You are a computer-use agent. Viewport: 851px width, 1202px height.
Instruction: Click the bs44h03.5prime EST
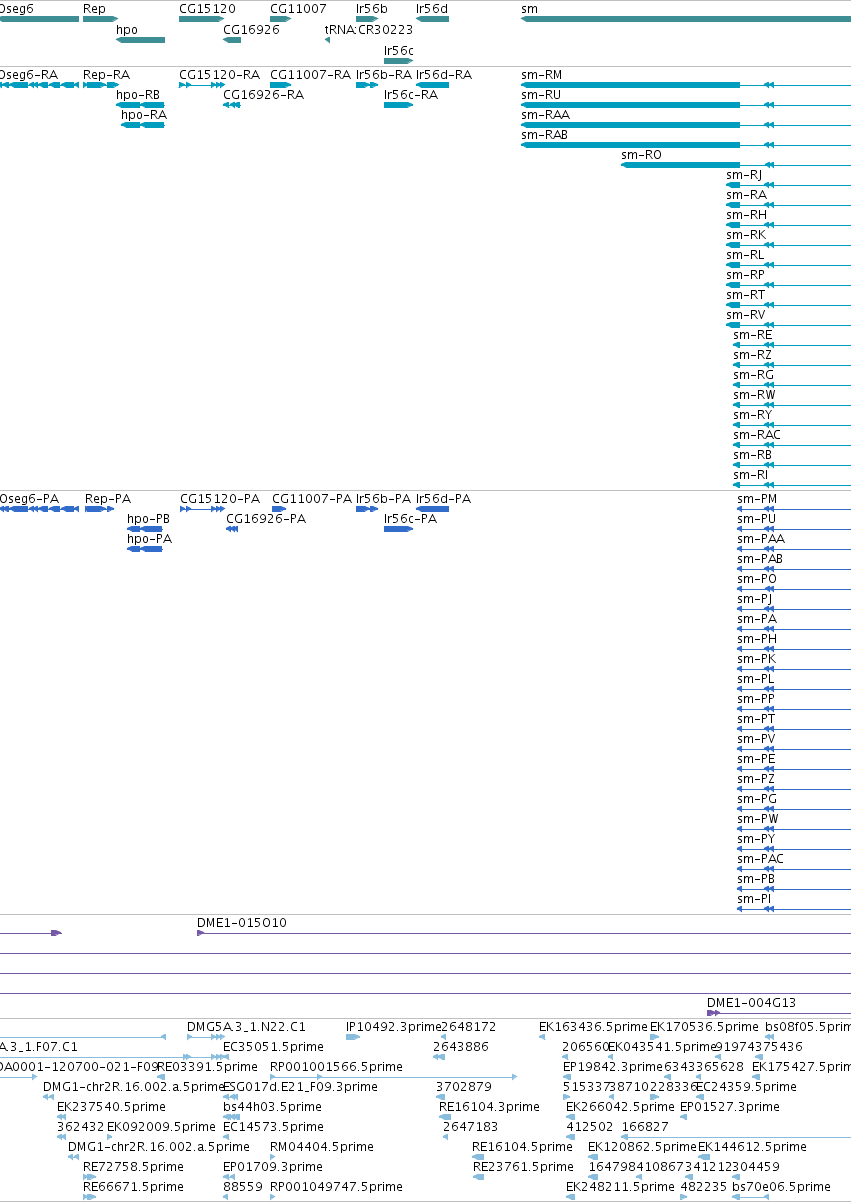point(232,1117)
